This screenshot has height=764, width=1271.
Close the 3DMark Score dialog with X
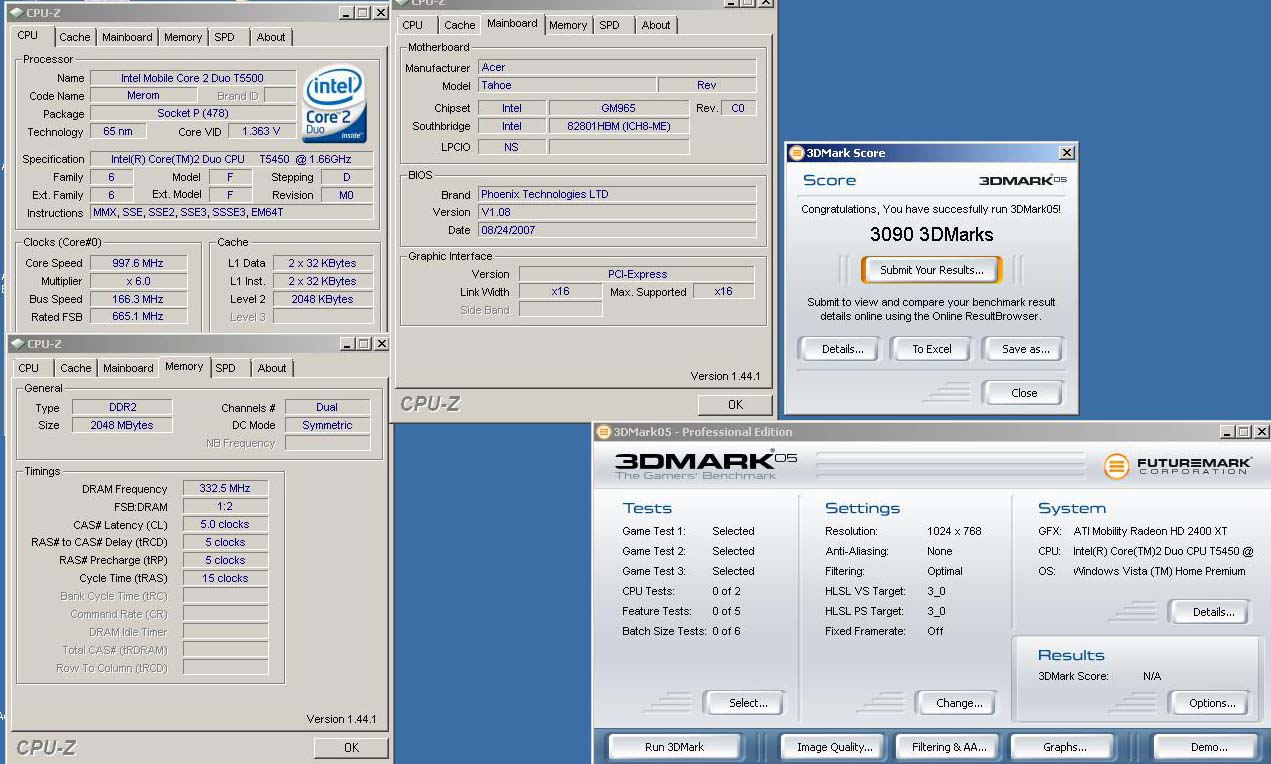(x=1067, y=153)
